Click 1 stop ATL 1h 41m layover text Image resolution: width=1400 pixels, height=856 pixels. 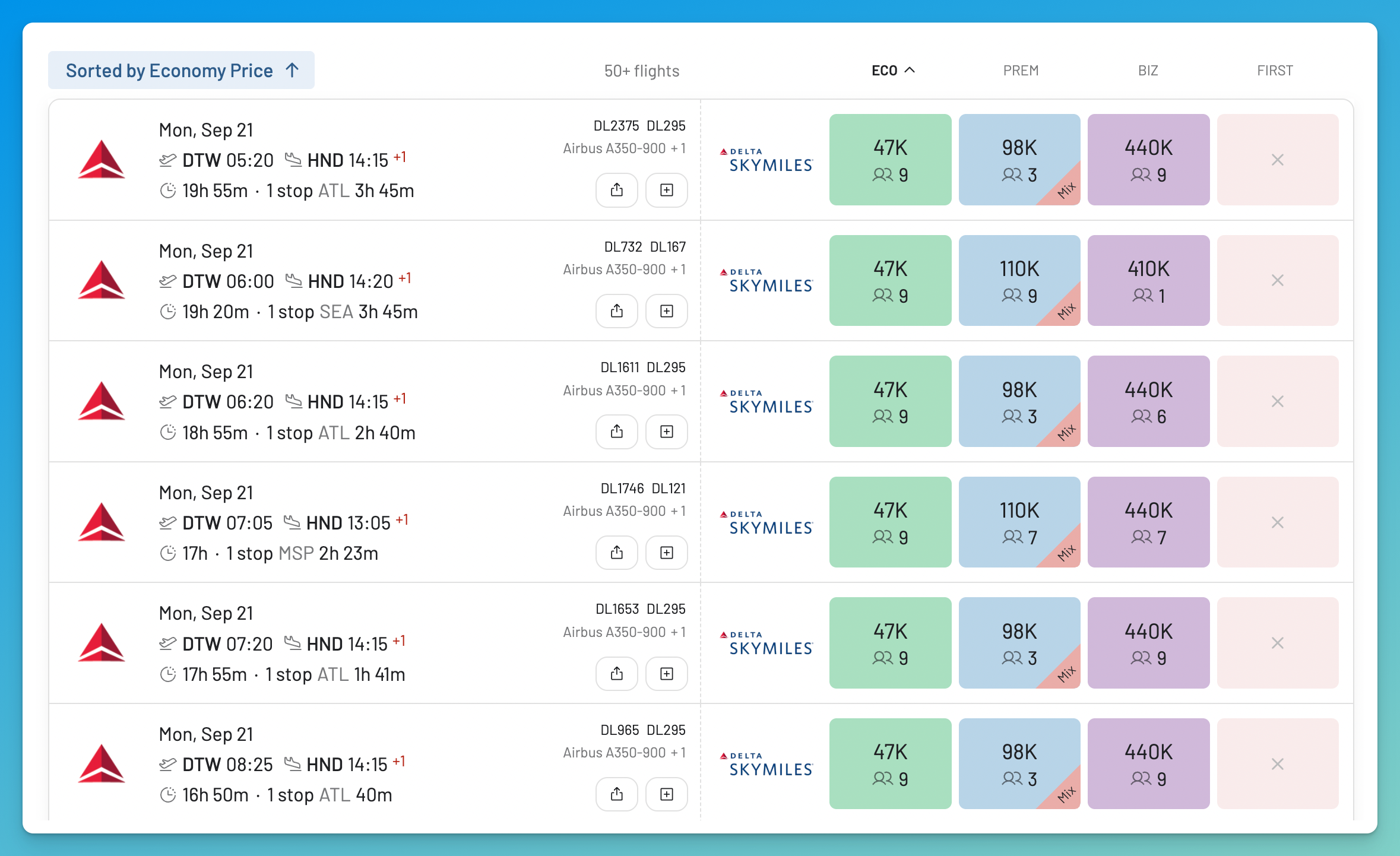335,674
